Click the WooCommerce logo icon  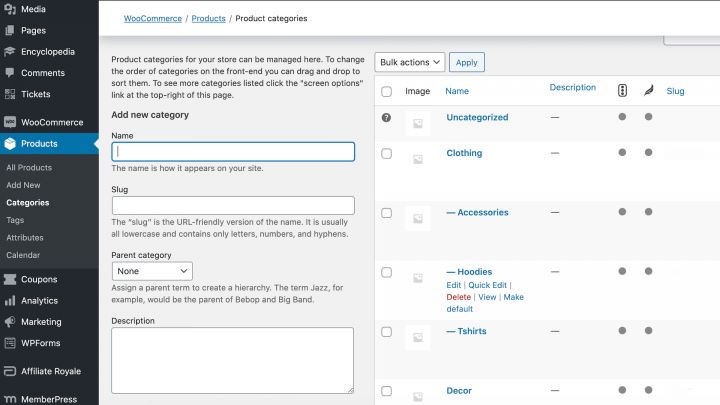[x=10, y=122]
